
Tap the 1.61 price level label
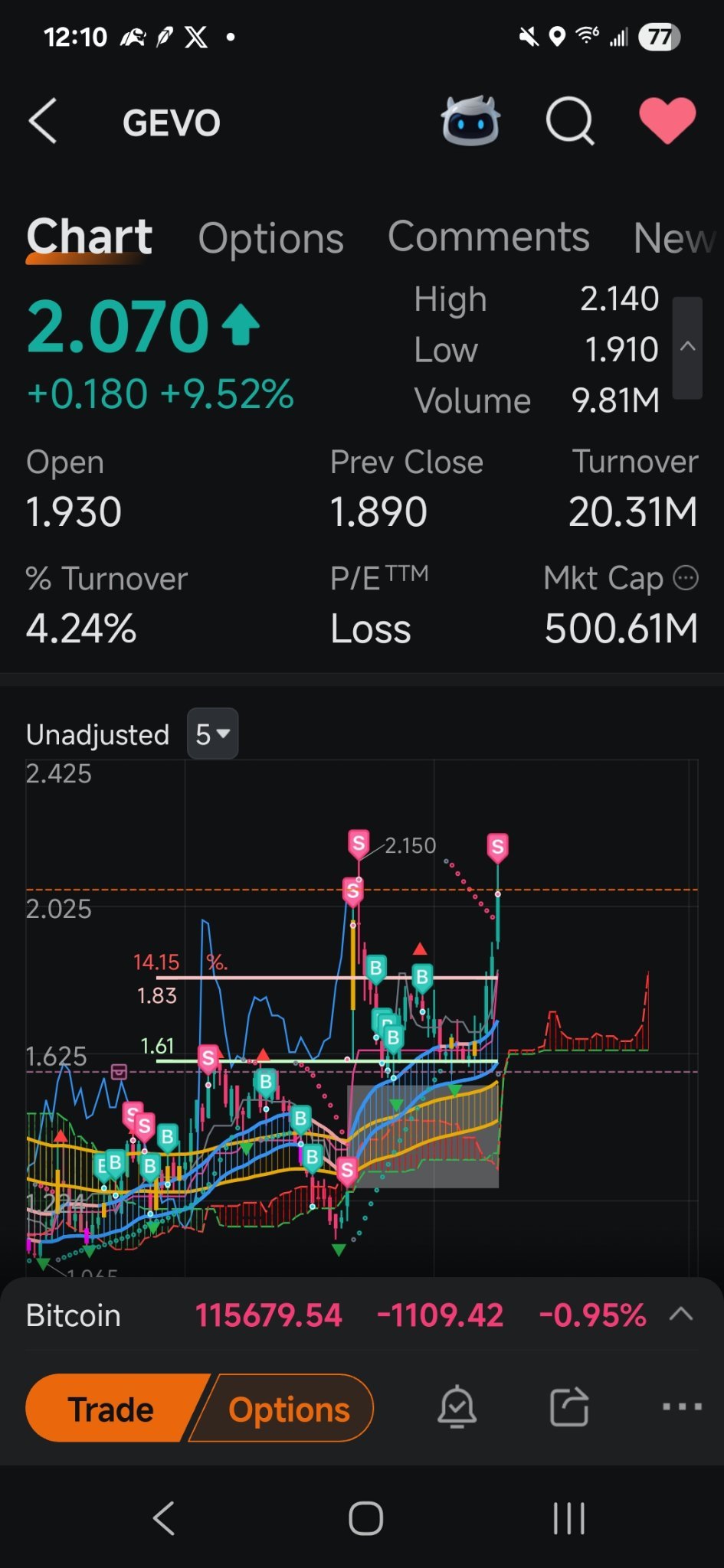(x=157, y=1046)
